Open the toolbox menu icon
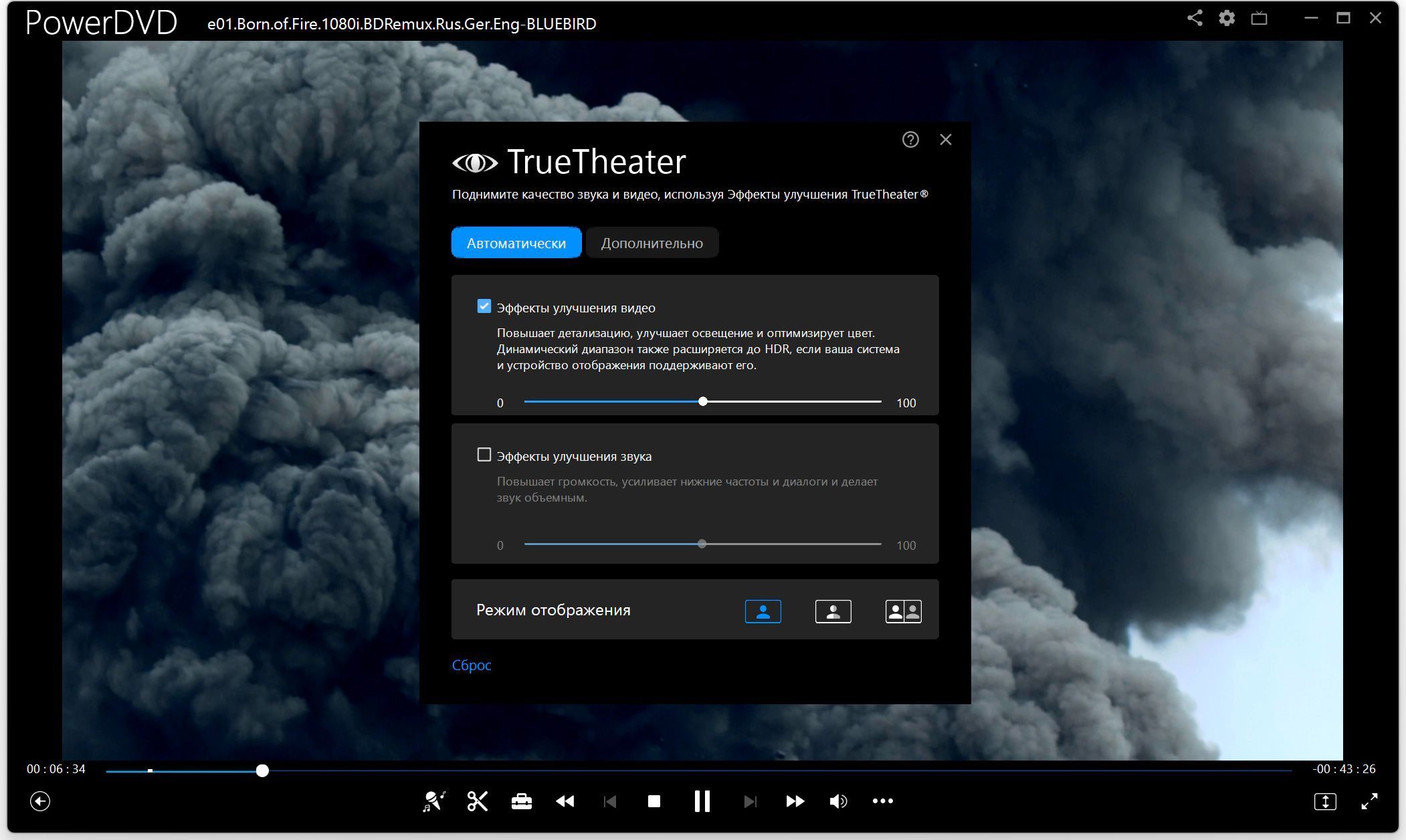 click(522, 801)
